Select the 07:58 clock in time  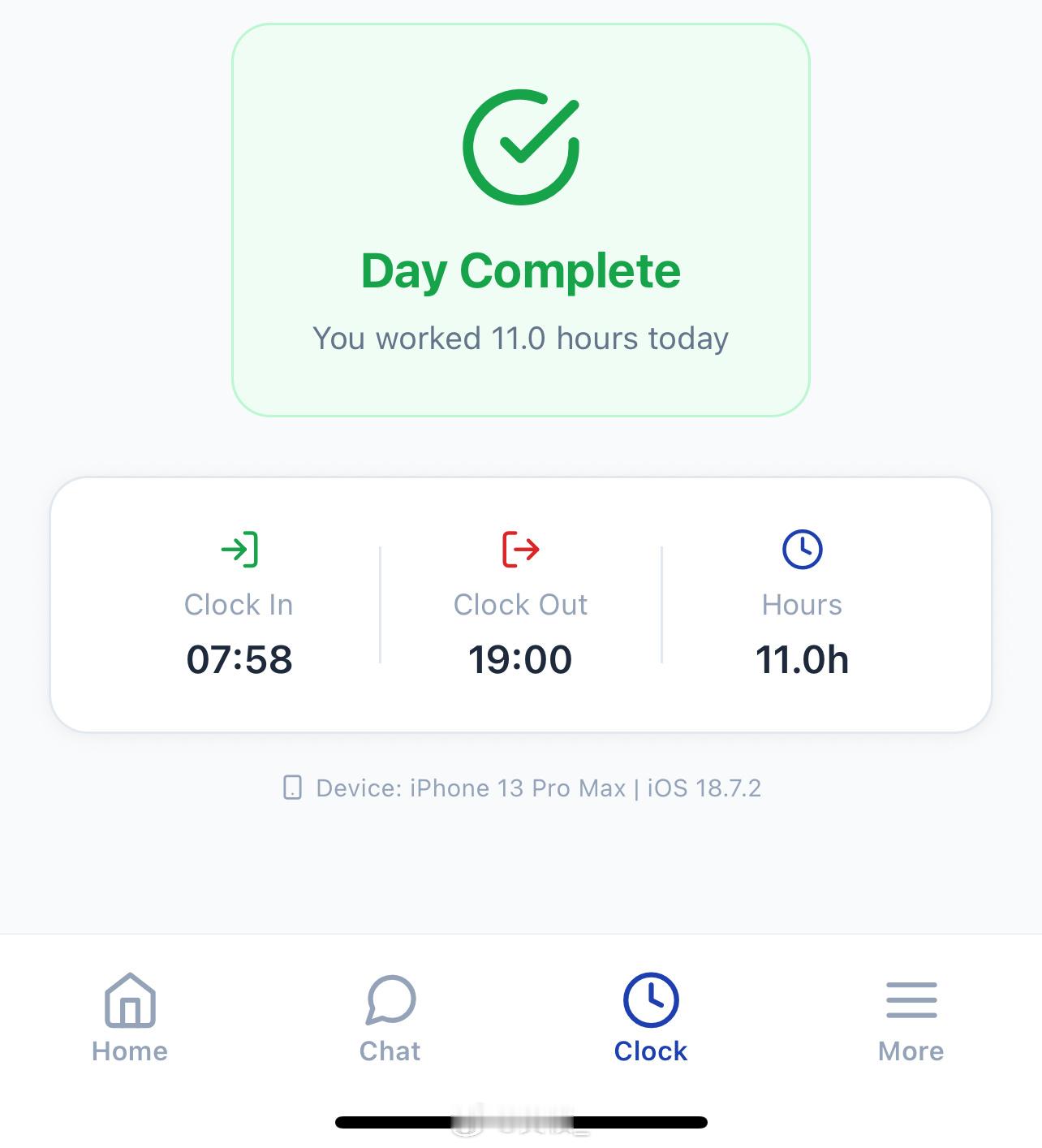pyautogui.click(x=239, y=659)
